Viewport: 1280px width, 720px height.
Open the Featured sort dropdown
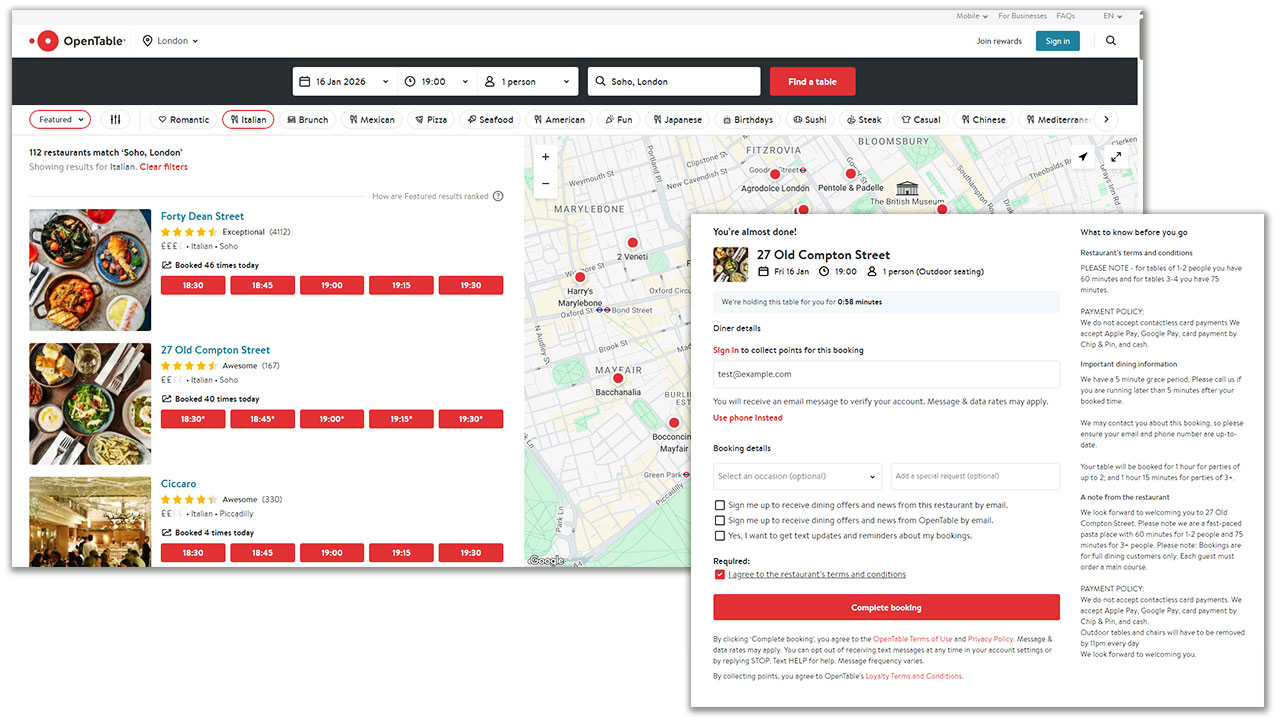[60, 120]
